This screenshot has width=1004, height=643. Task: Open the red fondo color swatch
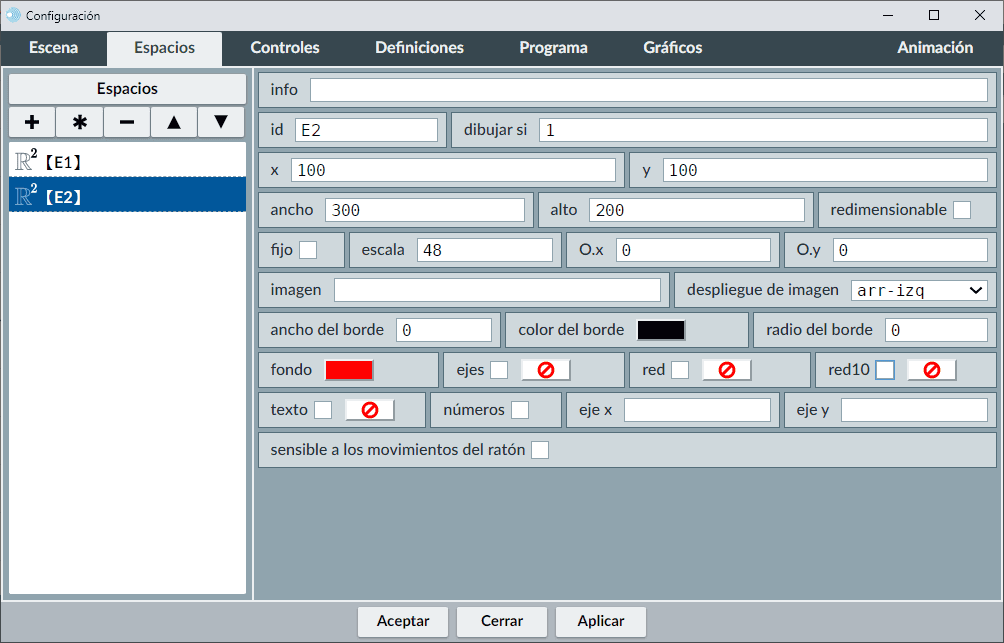coord(349,370)
